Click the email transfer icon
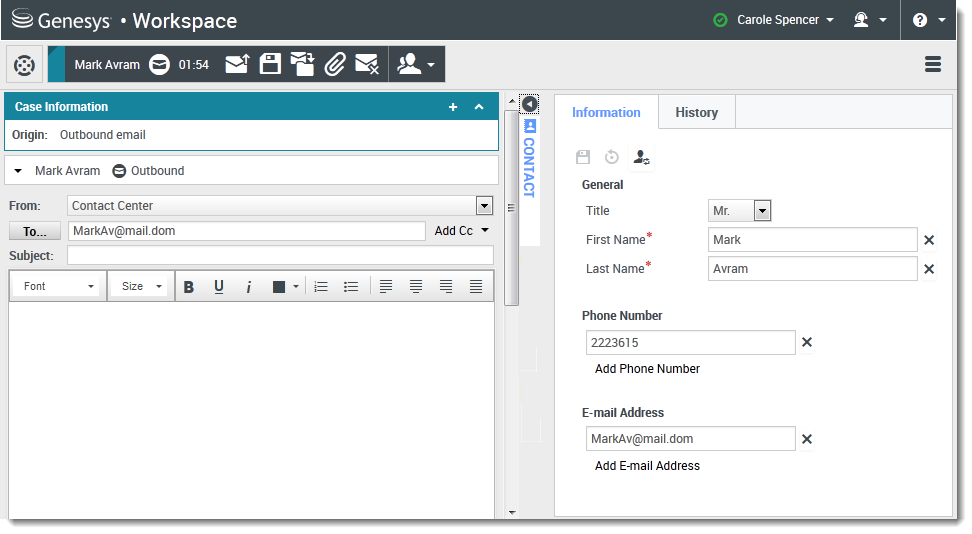This screenshot has height=534, width=972. pos(303,64)
